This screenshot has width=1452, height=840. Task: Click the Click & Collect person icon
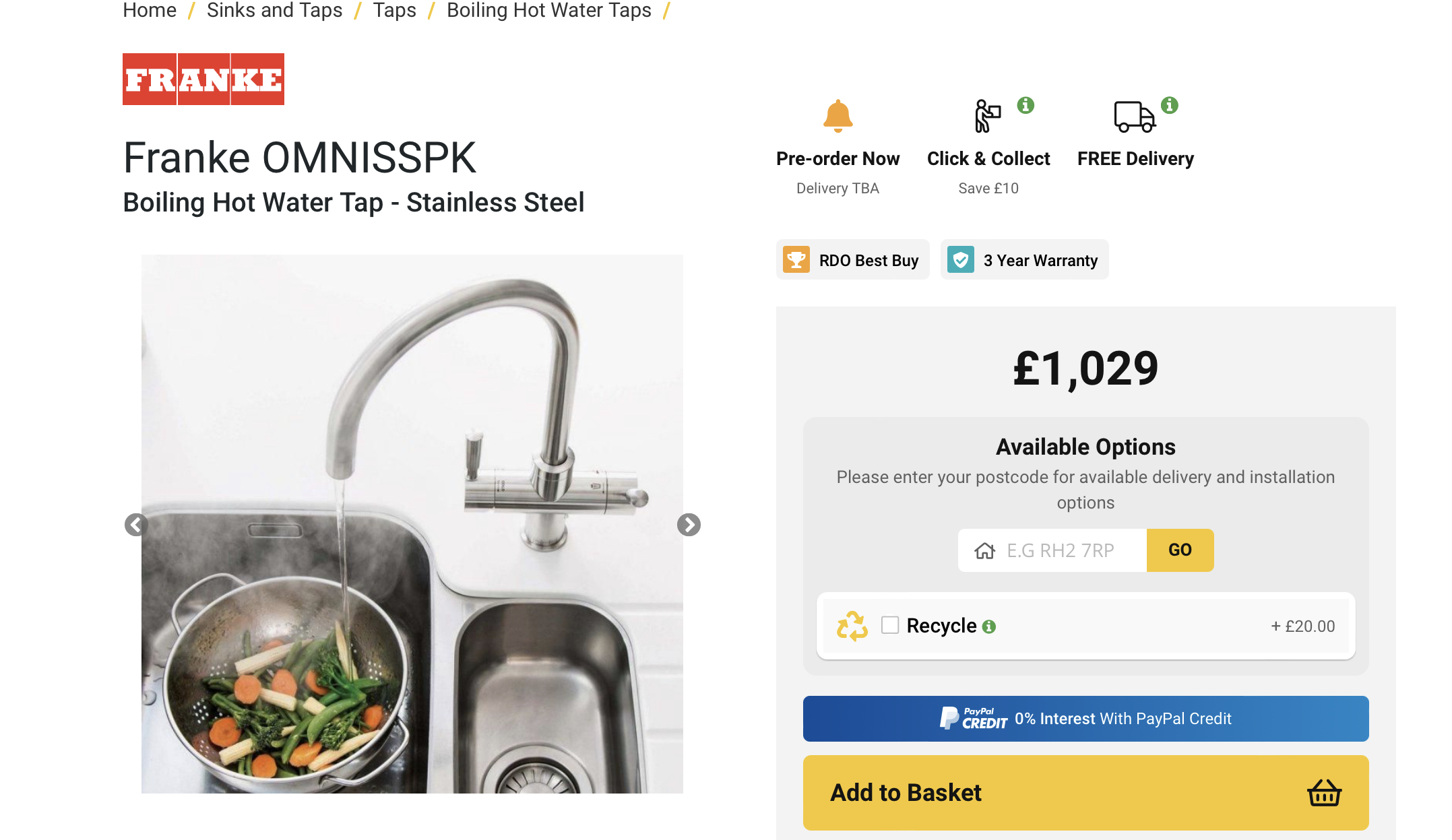coord(987,116)
